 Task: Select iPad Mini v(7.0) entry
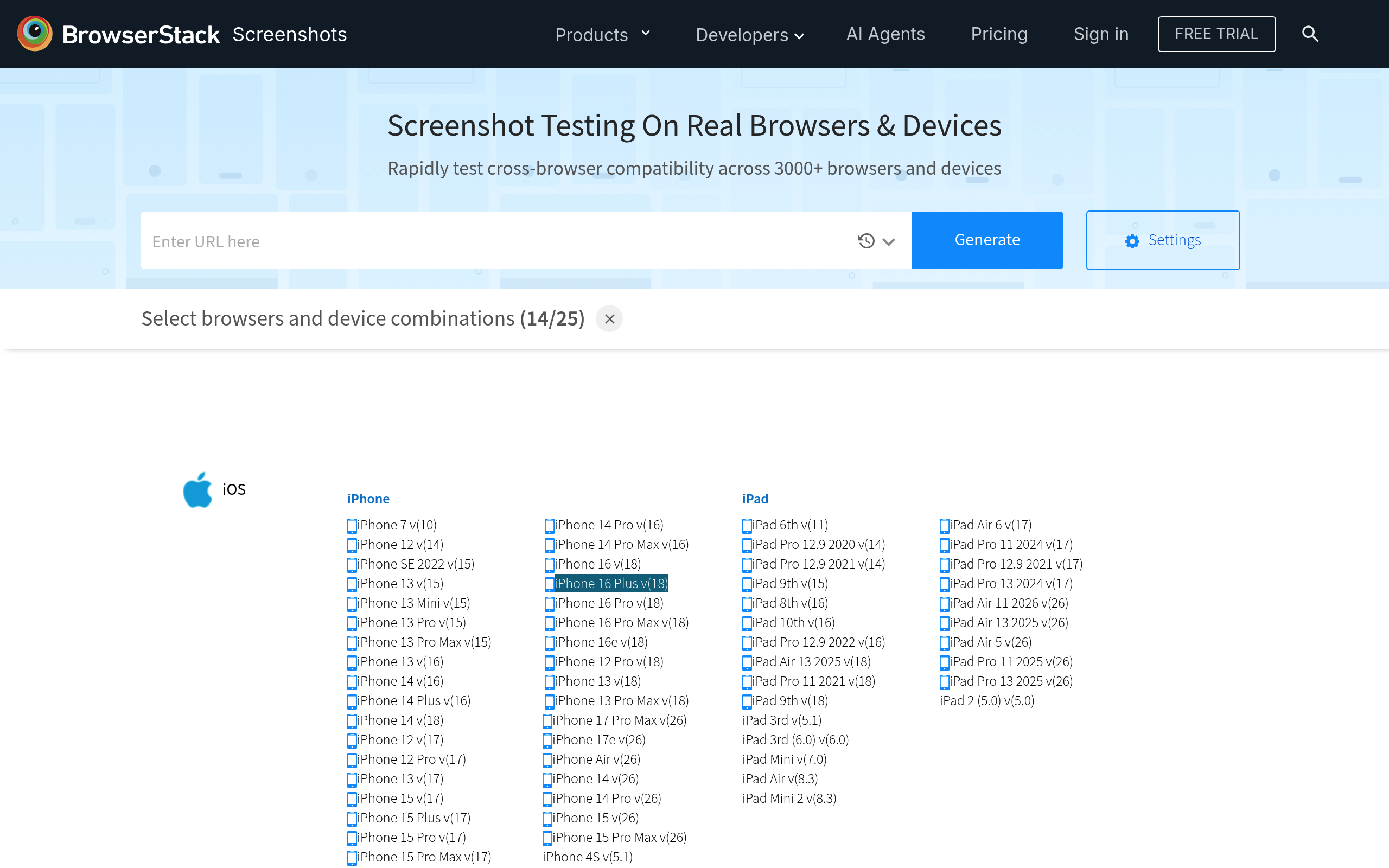pyautogui.click(x=785, y=759)
